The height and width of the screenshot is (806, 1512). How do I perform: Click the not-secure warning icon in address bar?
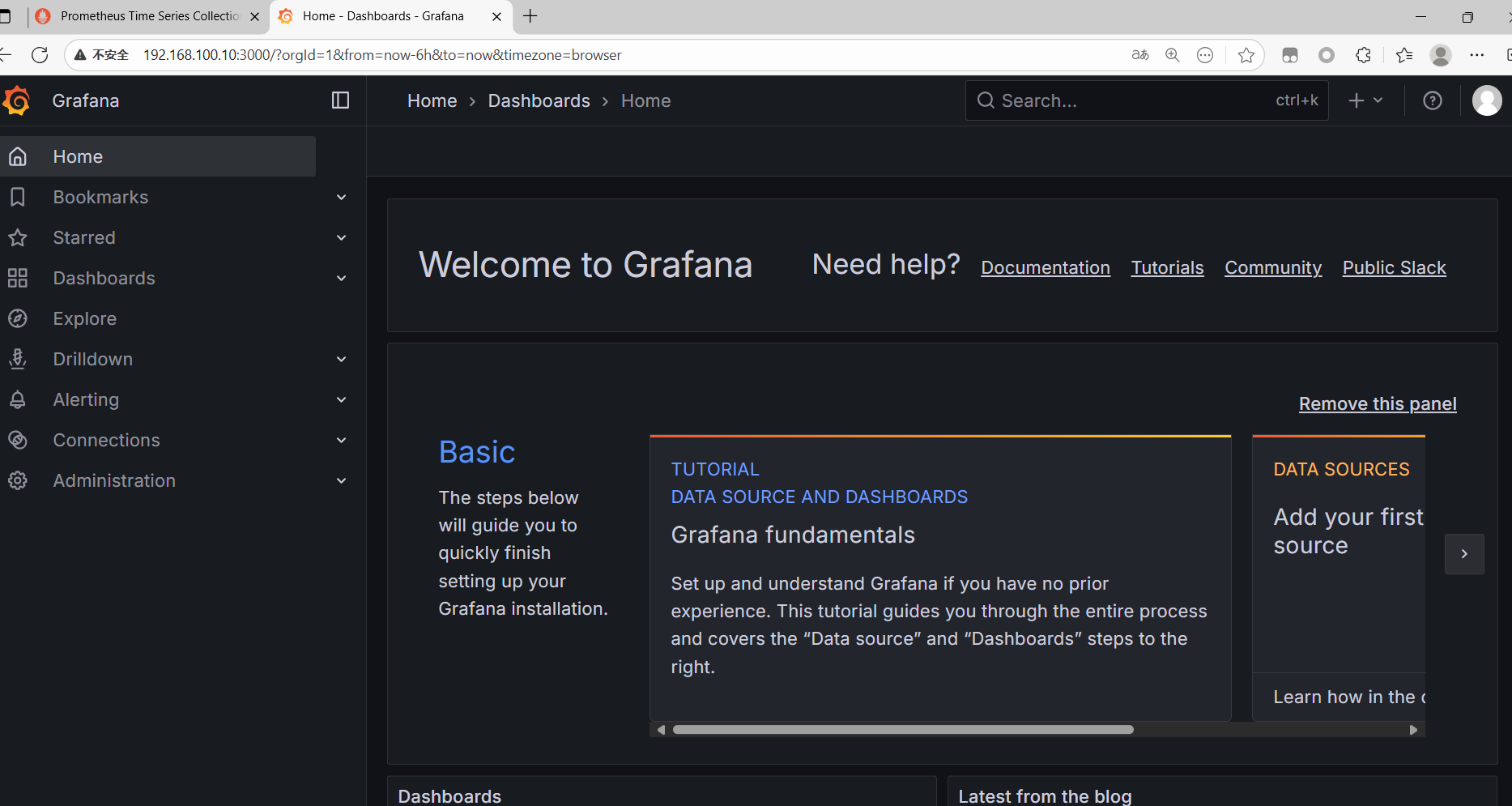[80, 55]
